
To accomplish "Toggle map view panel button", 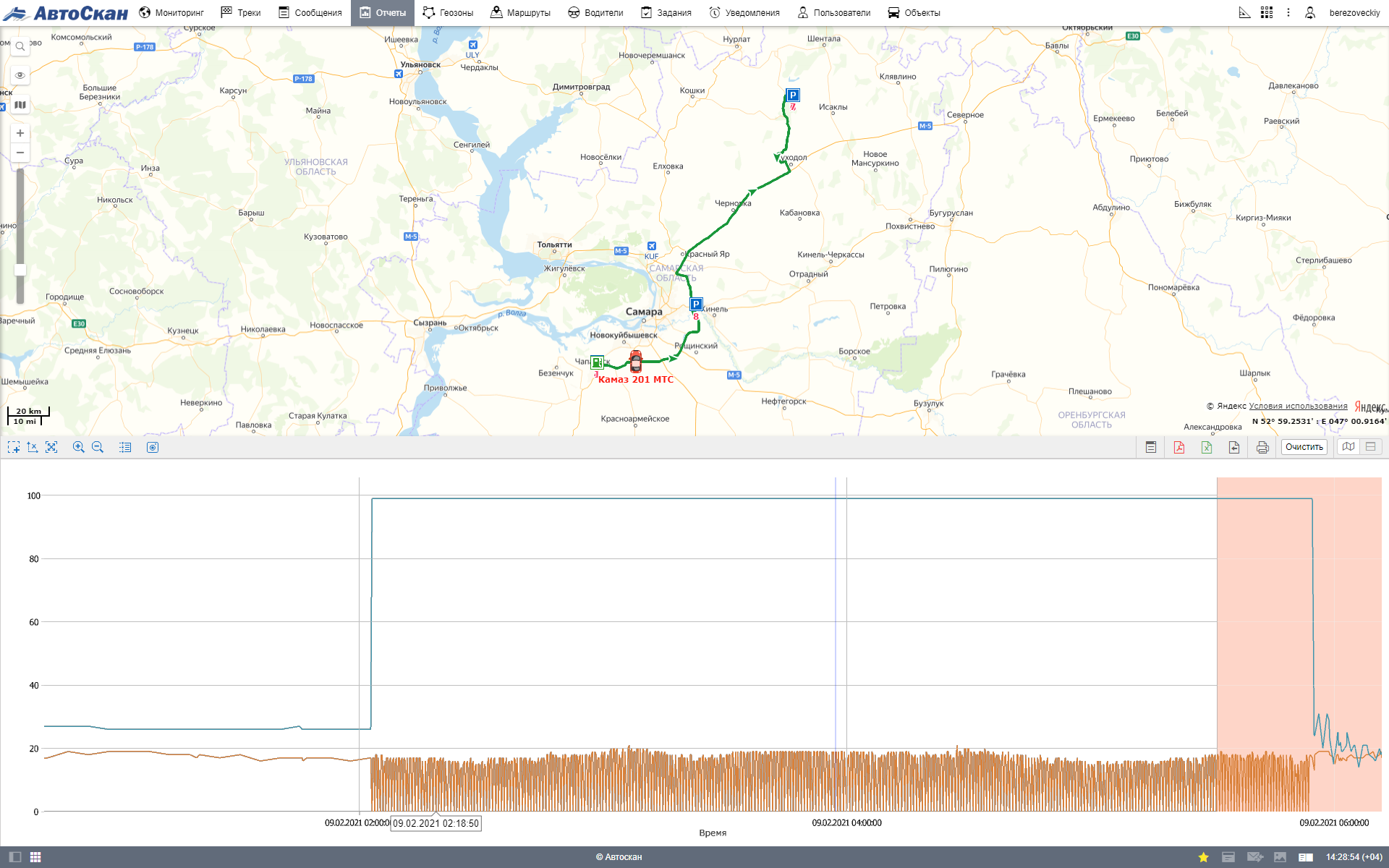I will click(1348, 447).
